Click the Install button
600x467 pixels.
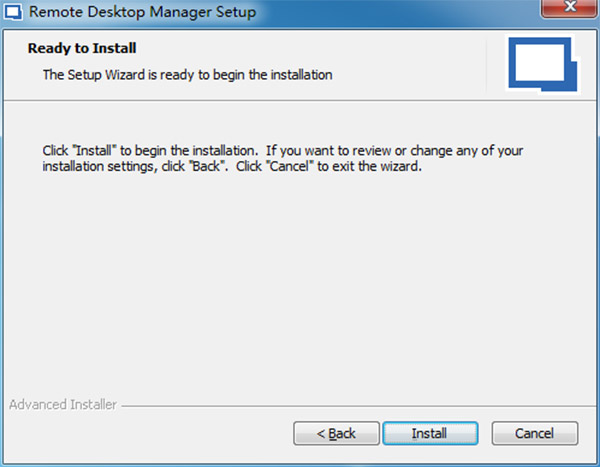pyautogui.click(x=429, y=433)
